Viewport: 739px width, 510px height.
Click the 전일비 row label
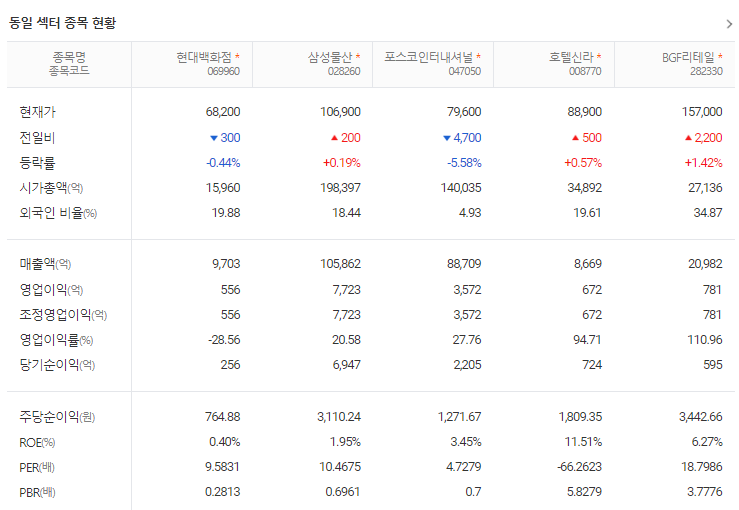[37, 138]
